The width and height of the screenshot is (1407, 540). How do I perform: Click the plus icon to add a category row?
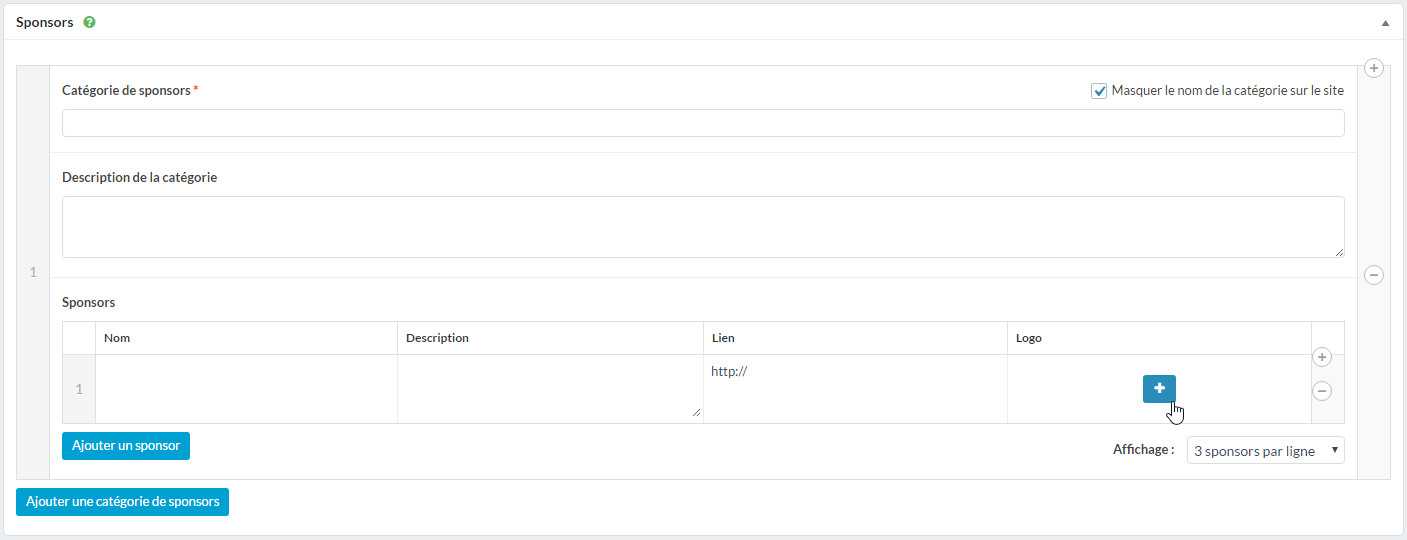[1374, 68]
